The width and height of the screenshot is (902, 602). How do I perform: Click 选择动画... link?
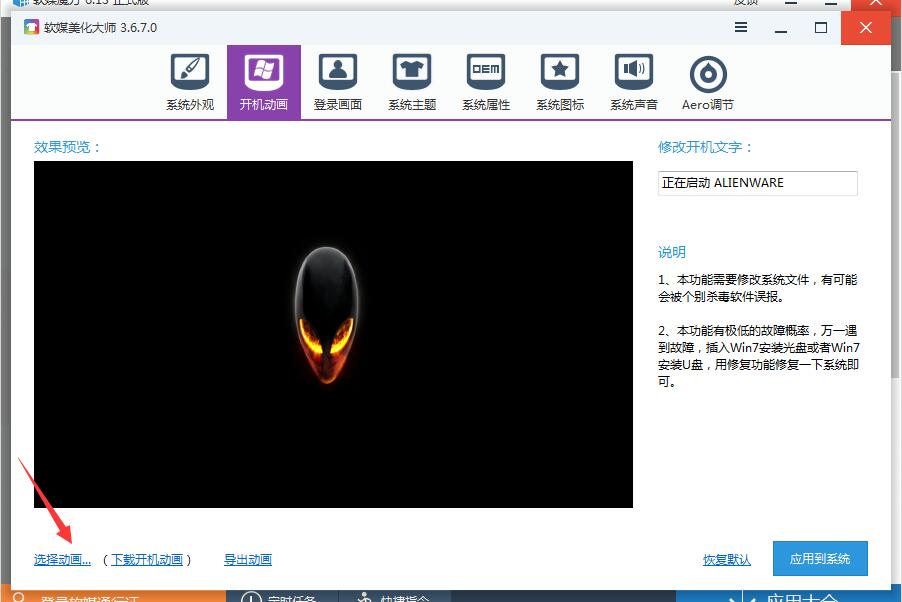point(62,559)
